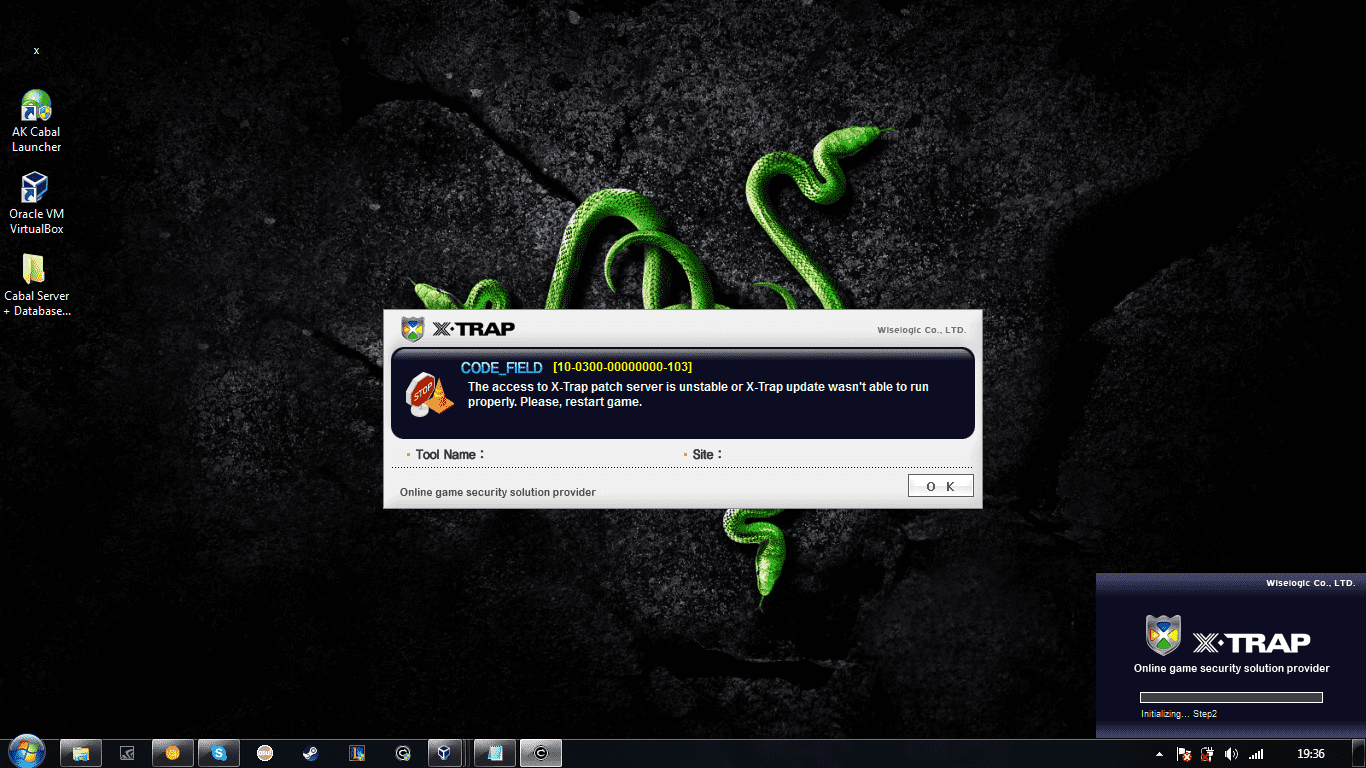Click the CODE_FIELD label

(x=502, y=368)
